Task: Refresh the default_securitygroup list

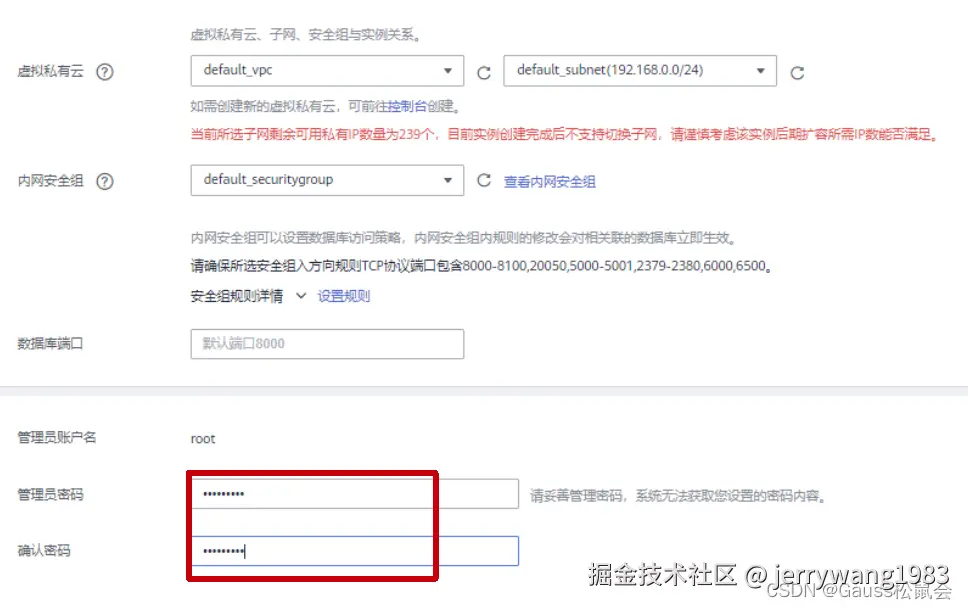Action: (x=484, y=181)
